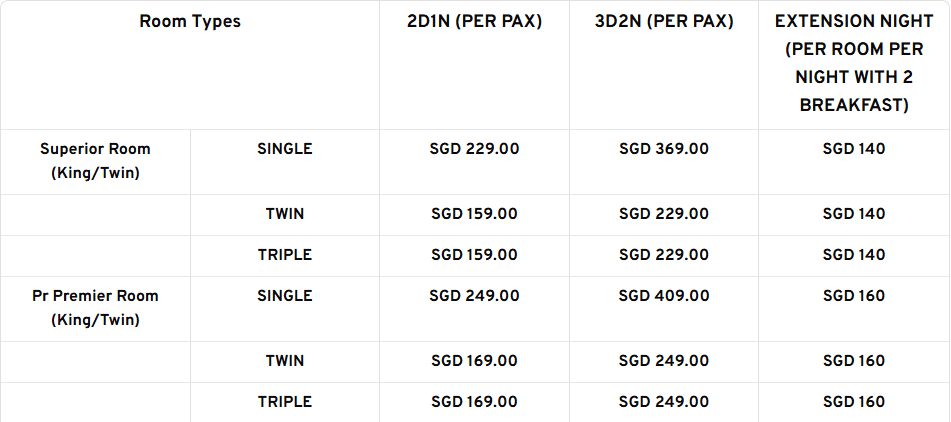The height and width of the screenshot is (422, 951).
Task: Select TRIPLE under Pr Premier Room
Action: click(x=285, y=402)
